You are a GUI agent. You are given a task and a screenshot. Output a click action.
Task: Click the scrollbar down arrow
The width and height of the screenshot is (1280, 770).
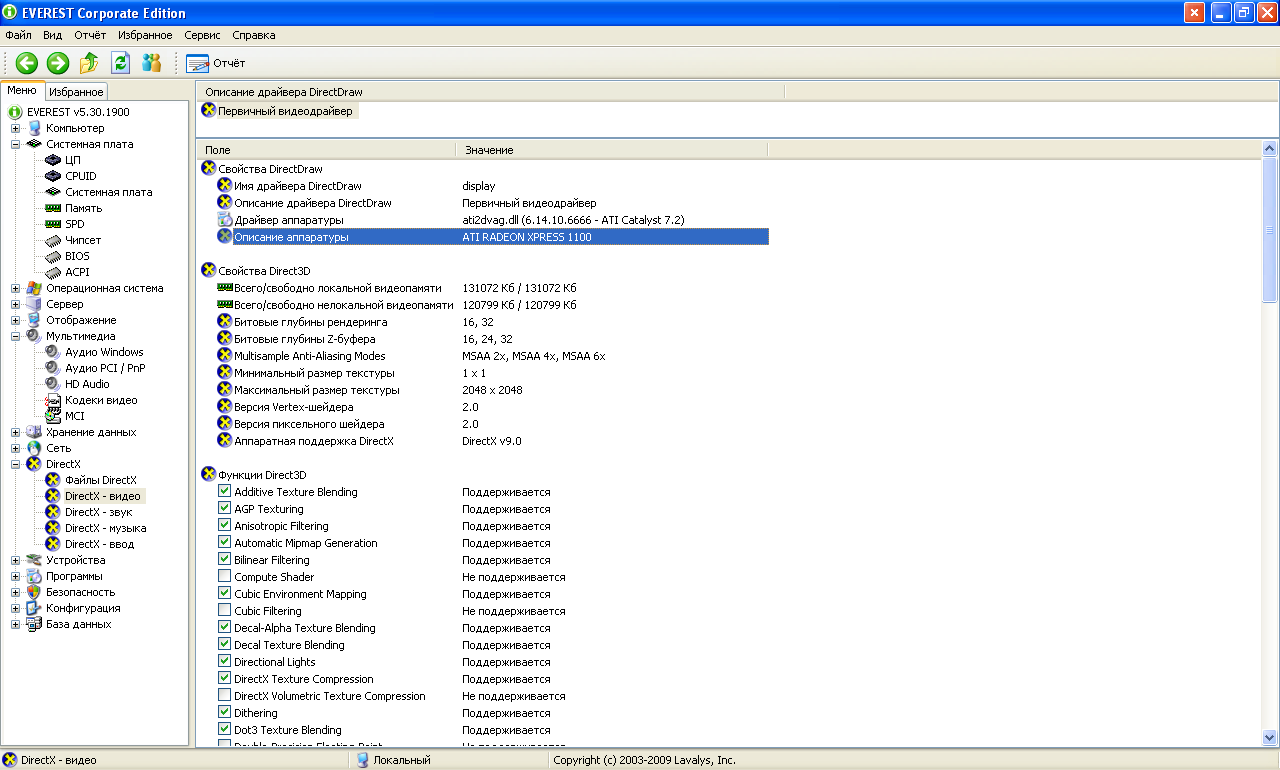[1270, 738]
